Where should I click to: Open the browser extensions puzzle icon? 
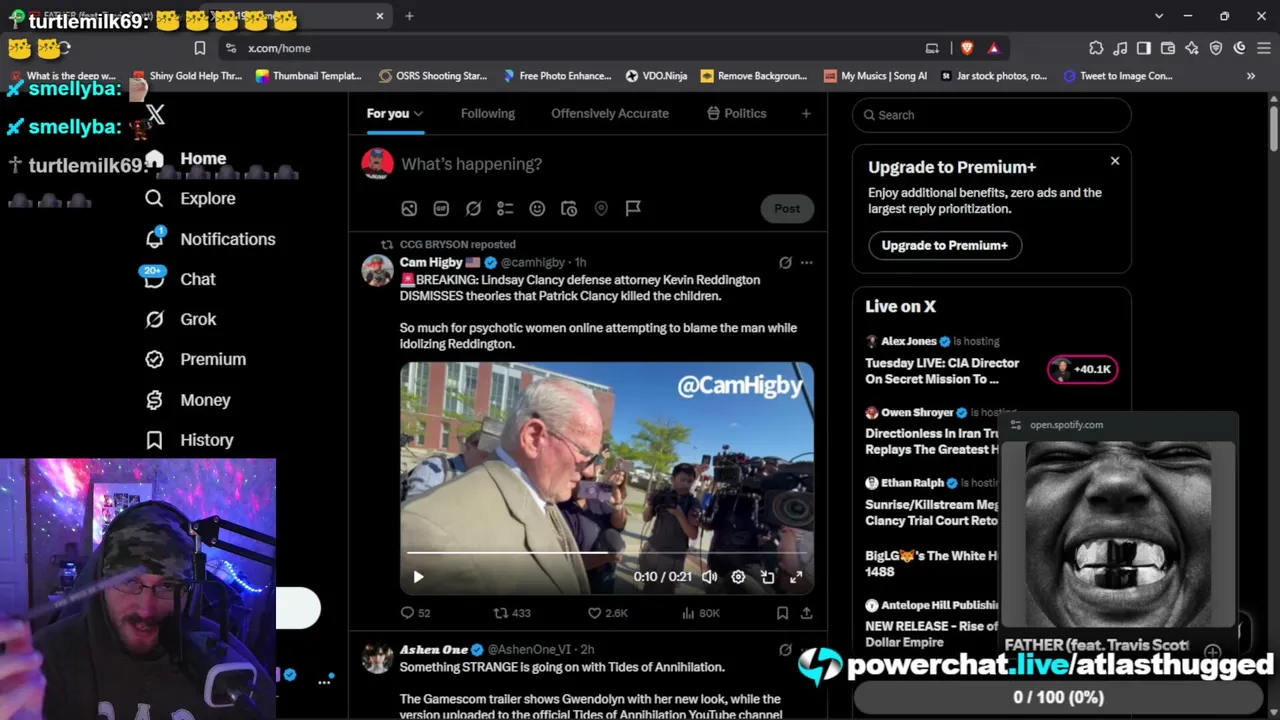click(x=1096, y=48)
